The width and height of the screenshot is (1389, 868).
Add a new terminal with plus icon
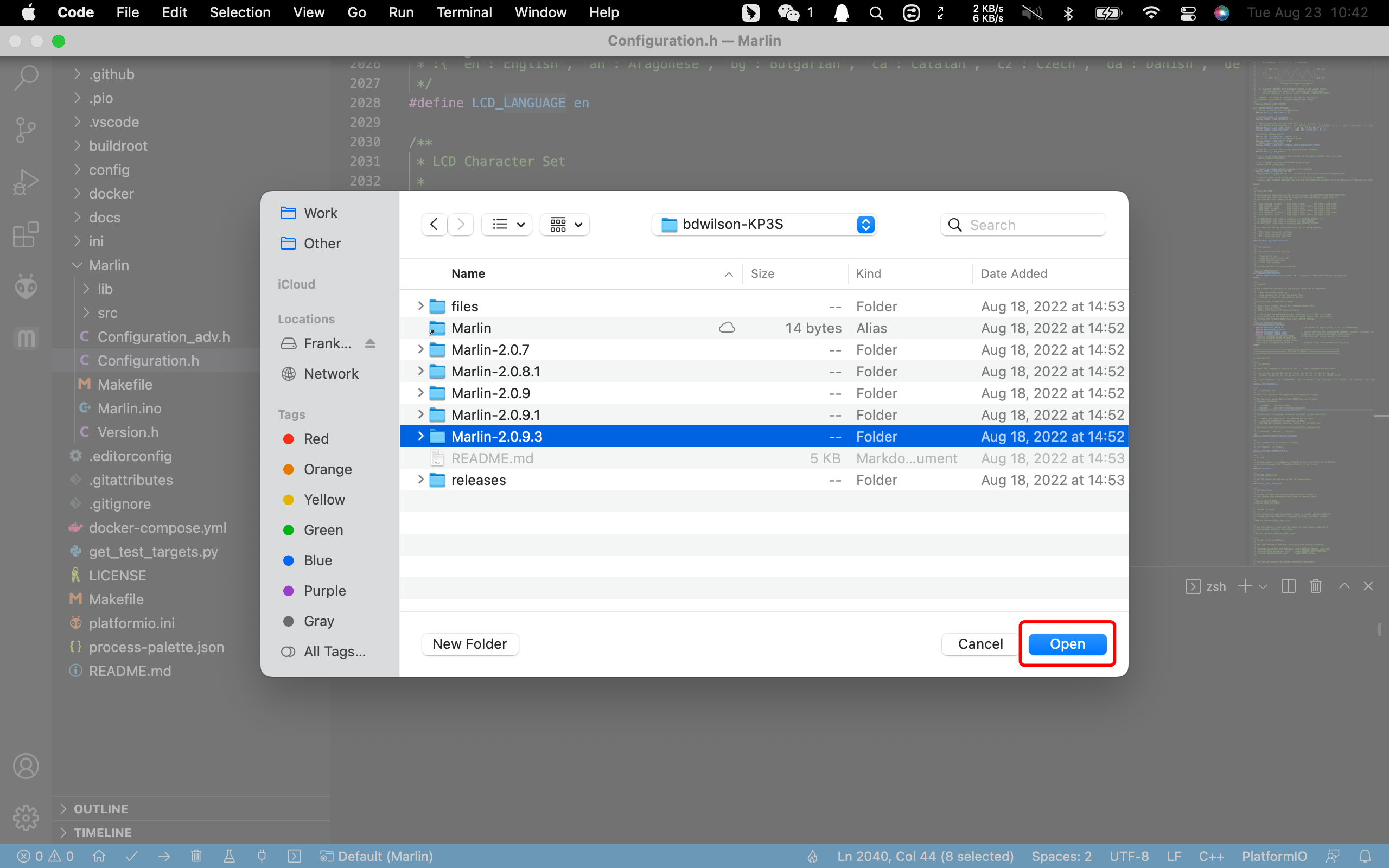click(x=1245, y=586)
